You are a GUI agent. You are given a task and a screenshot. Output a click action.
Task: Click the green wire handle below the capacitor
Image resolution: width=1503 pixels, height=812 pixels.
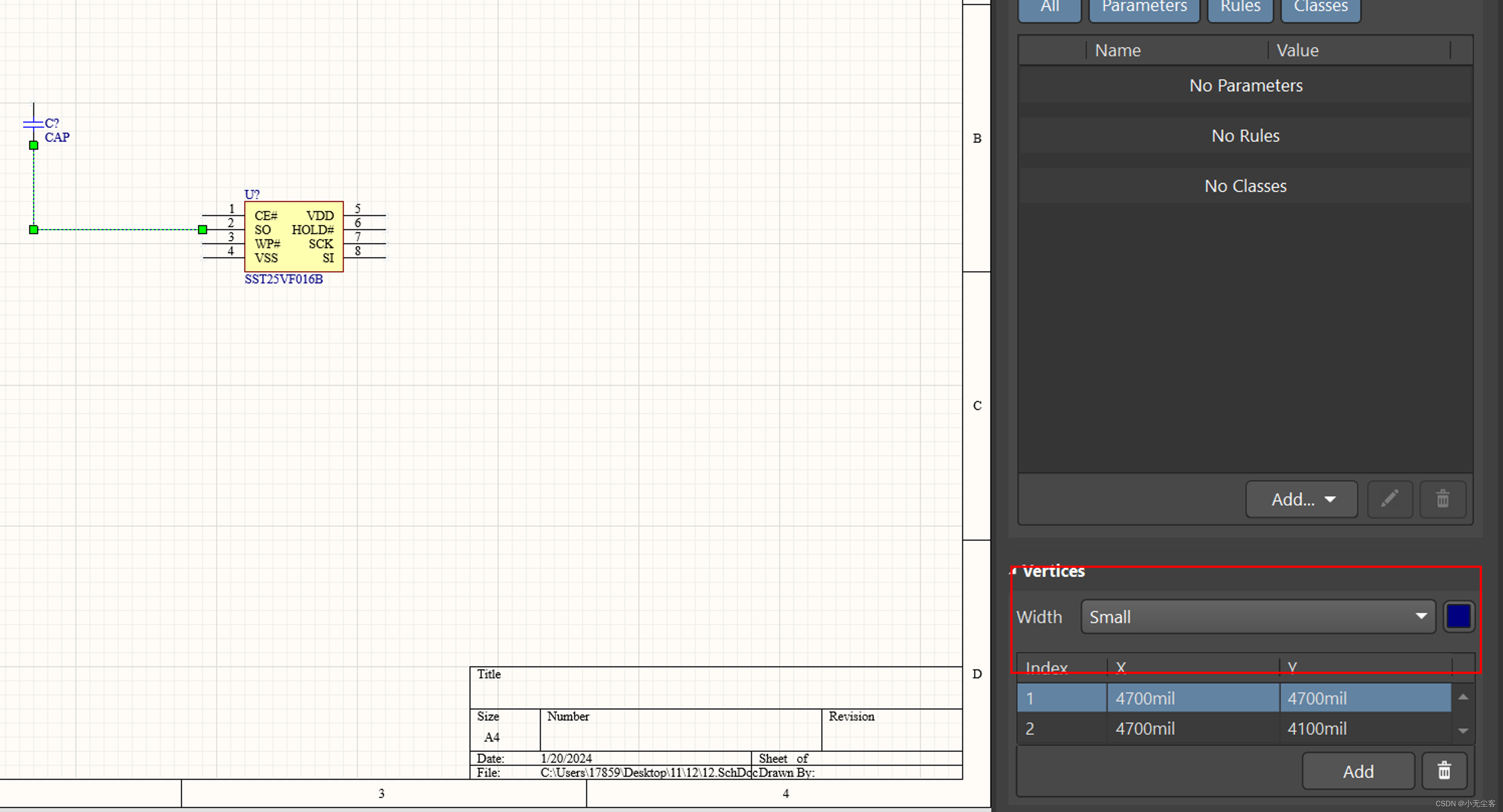coord(34,146)
